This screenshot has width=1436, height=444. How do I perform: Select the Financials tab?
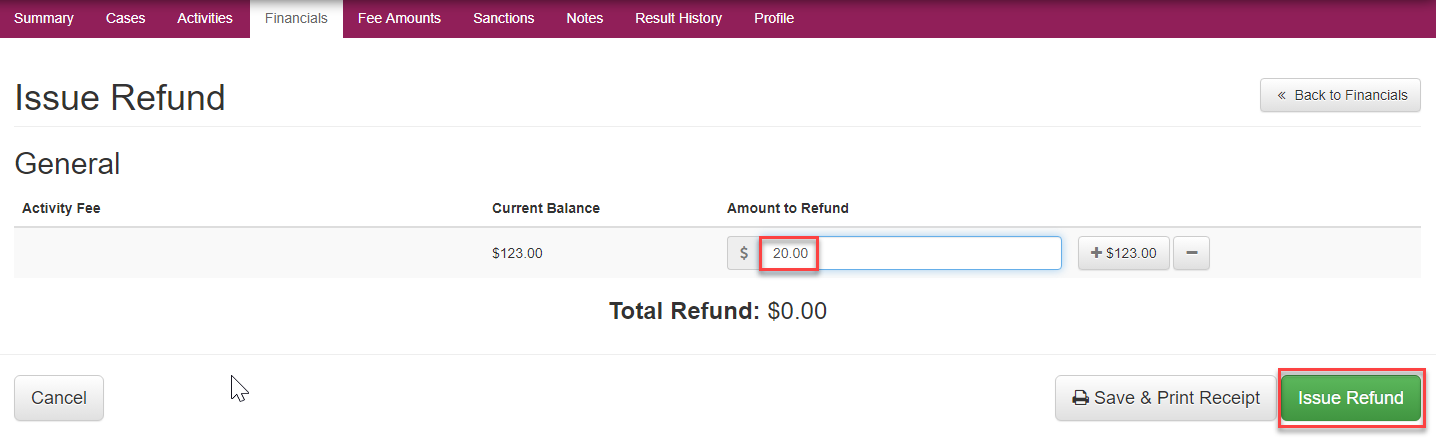[296, 18]
